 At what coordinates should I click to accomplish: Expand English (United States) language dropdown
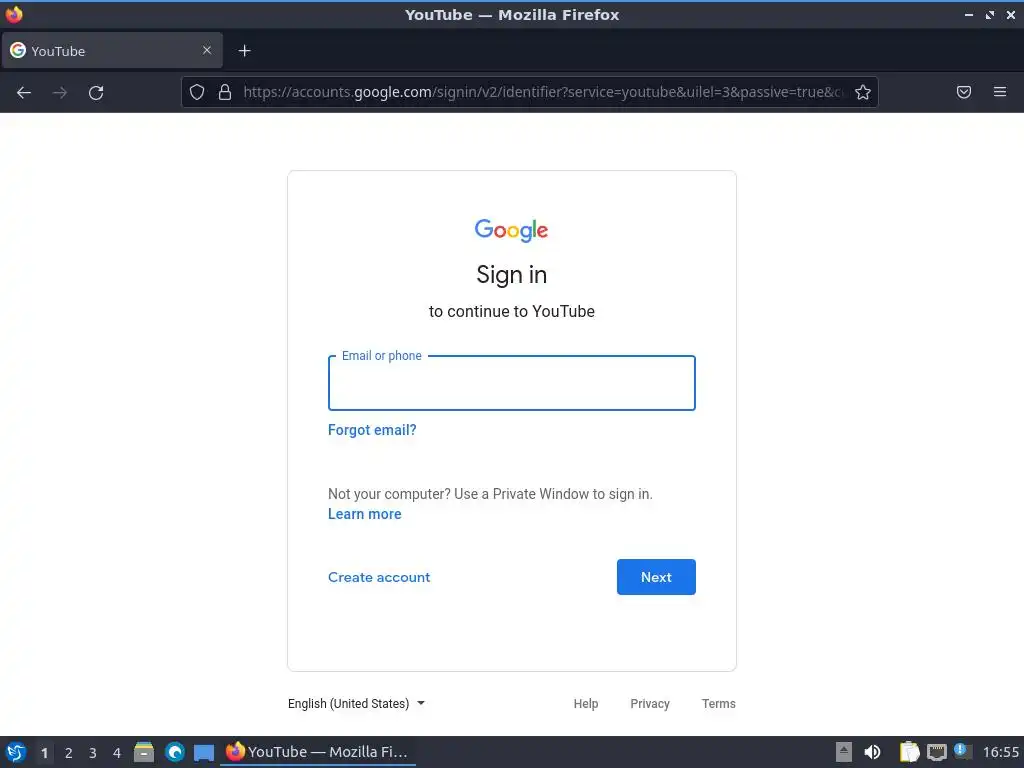(357, 703)
